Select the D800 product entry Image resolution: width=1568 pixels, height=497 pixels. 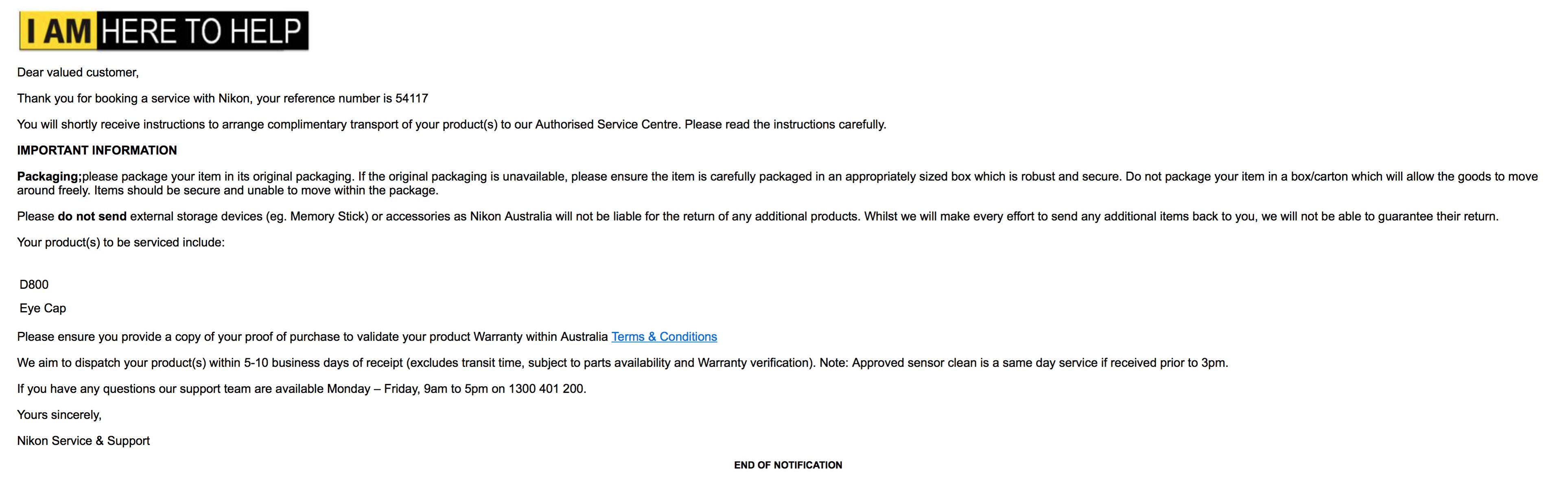click(34, 285)
